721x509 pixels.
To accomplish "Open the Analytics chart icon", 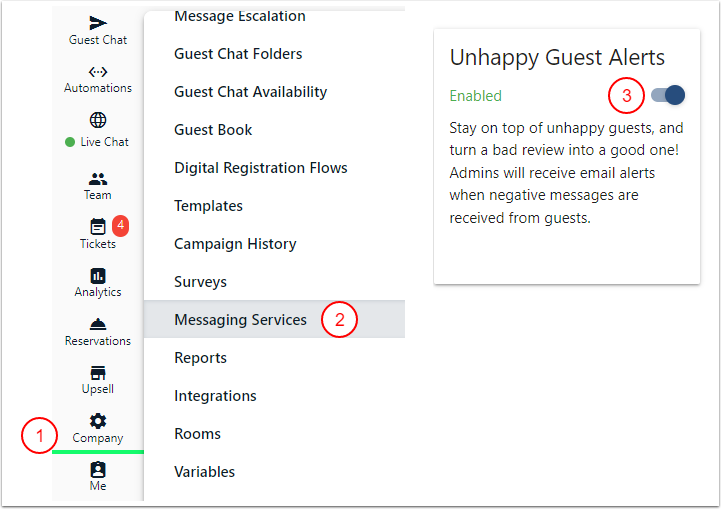I will (x=98, y=276).
